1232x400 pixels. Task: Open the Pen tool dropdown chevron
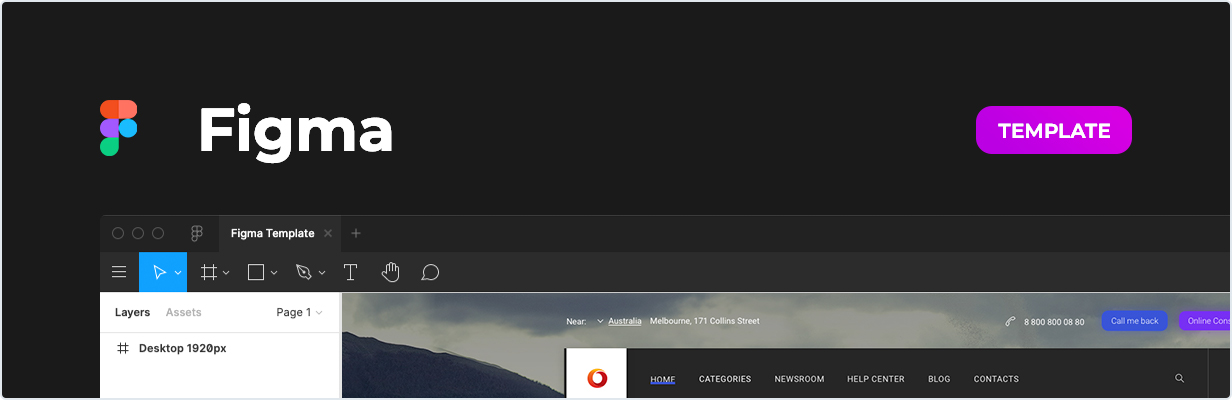[322, 272]
